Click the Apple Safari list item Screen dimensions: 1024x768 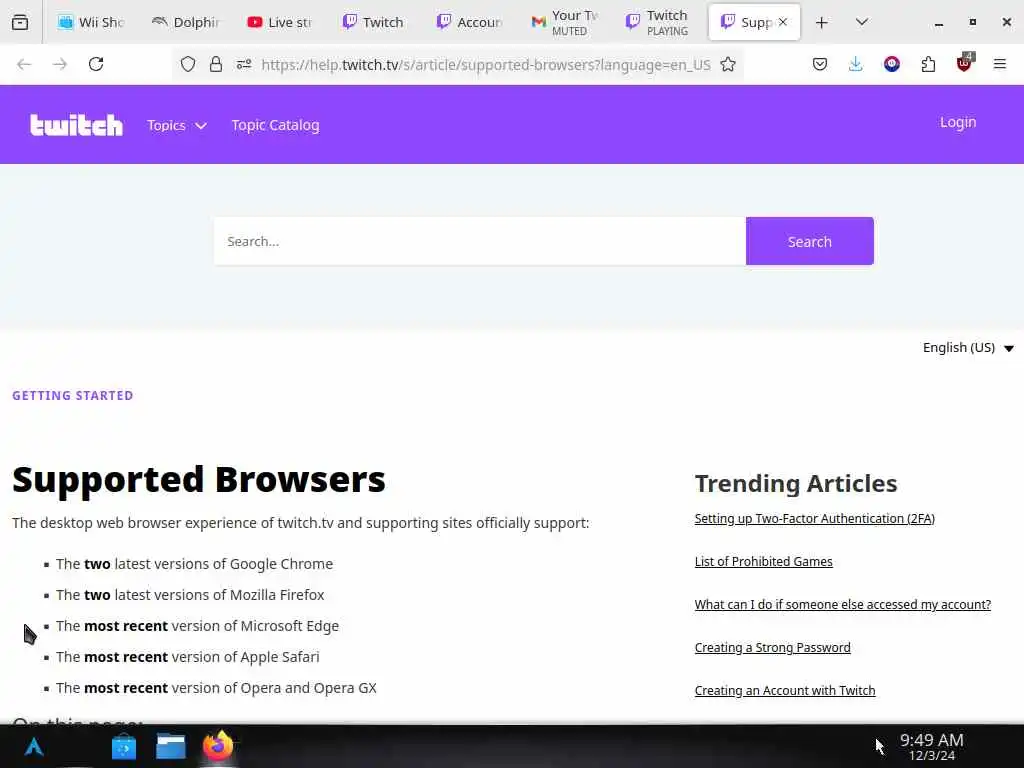click(x=187, y=657)
